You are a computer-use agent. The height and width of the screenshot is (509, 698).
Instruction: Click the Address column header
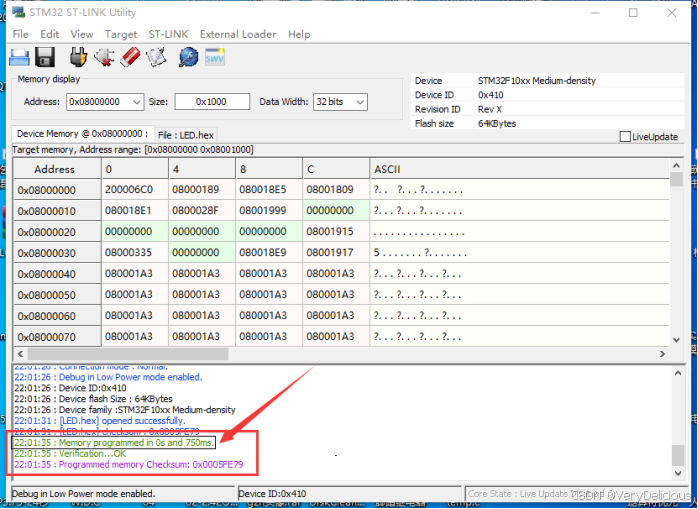click(x=57, y=169)
